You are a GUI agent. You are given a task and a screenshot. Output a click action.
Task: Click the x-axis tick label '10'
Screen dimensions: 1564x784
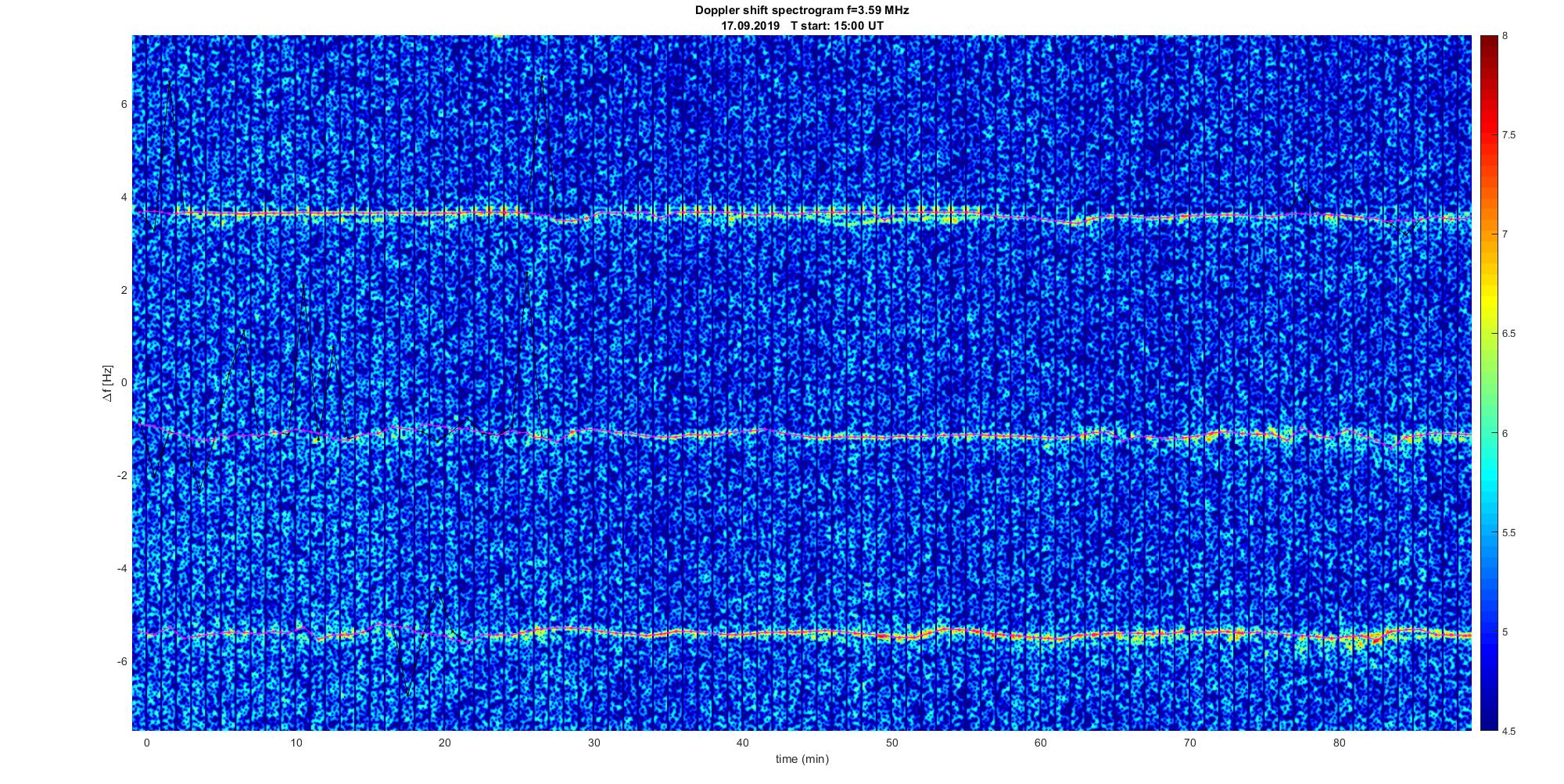coord(296,743)
